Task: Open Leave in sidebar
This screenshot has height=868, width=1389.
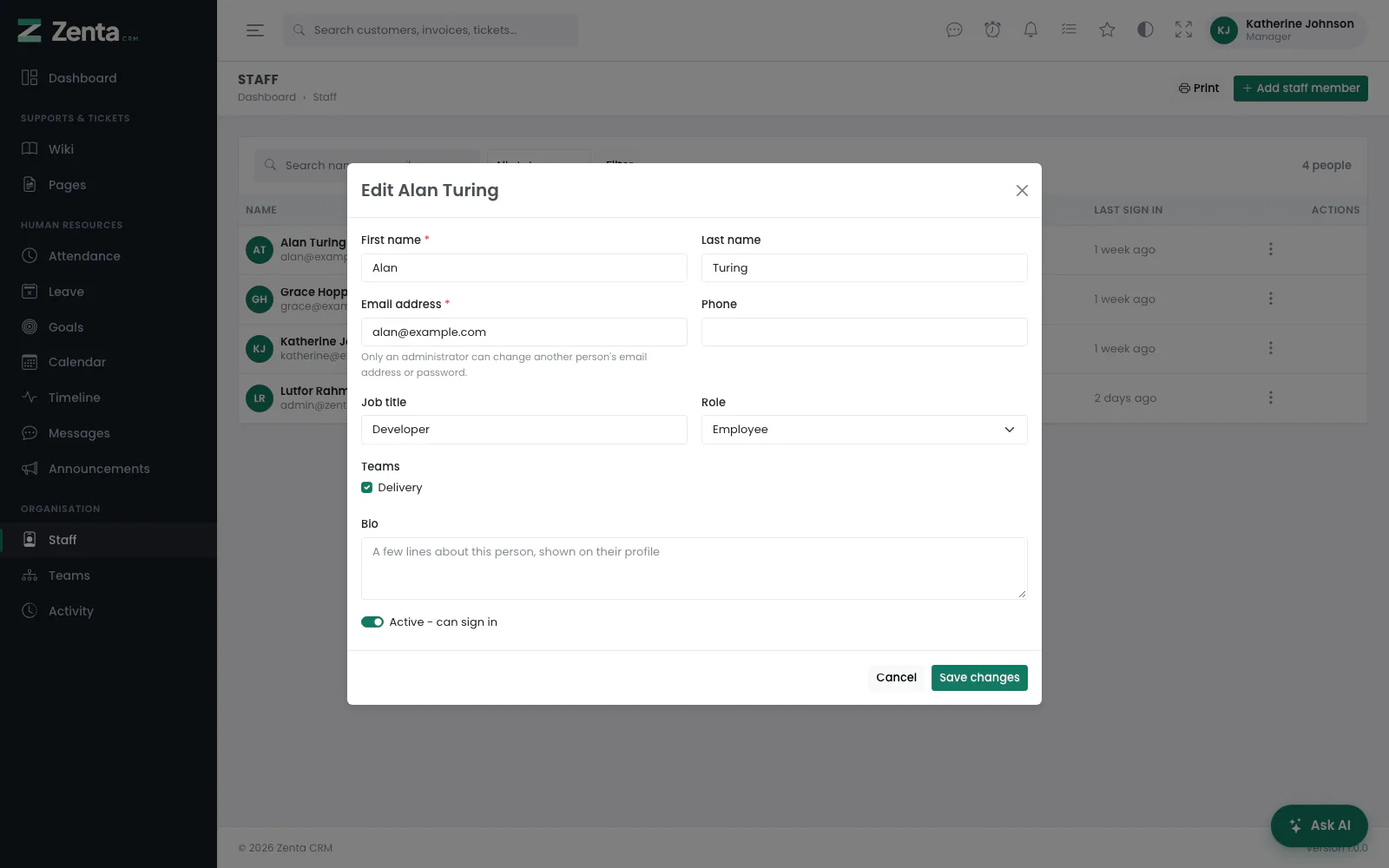Action: [109, 292]
